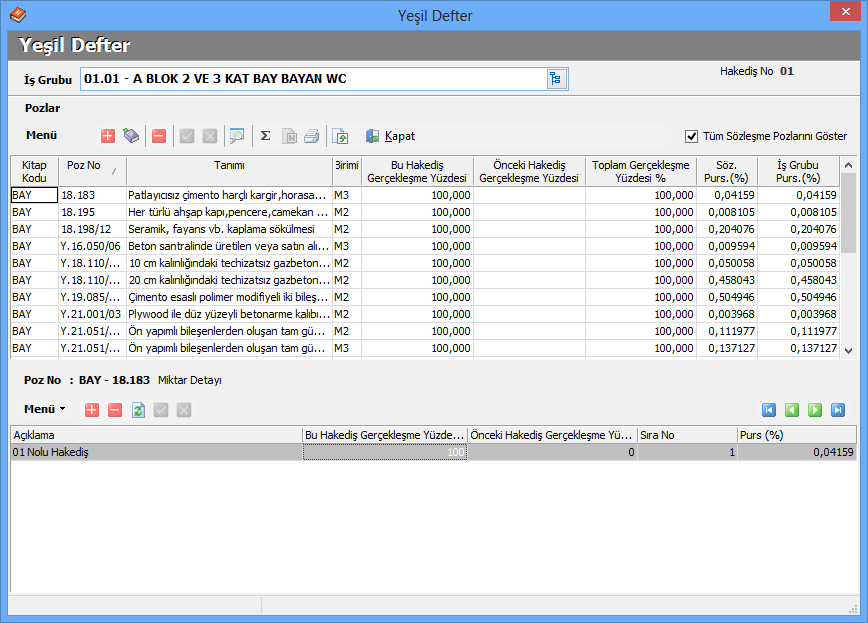This screenshot has height=623, width=868.
Task: Open the Menü in Pozlar toolbar
Action: pos(41,136)
